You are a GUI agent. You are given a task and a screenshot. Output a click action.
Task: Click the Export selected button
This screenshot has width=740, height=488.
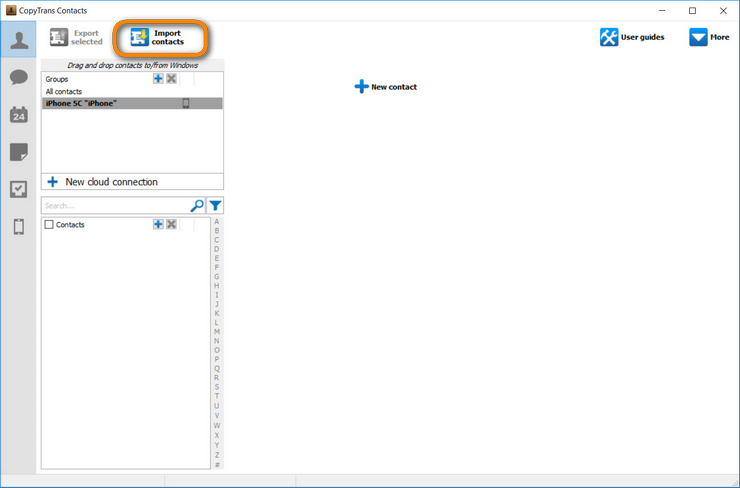click(77, 38)
